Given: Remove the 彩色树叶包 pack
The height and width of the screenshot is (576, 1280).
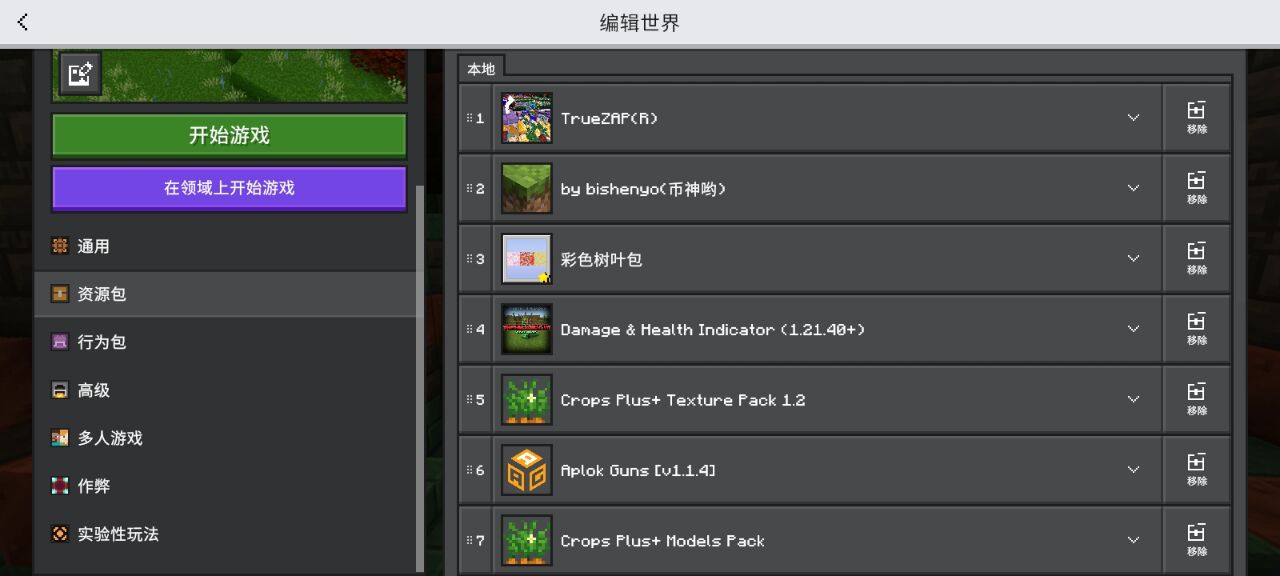Looking at the screenshot, I should pyautogui.click(x=1197, y=259).
